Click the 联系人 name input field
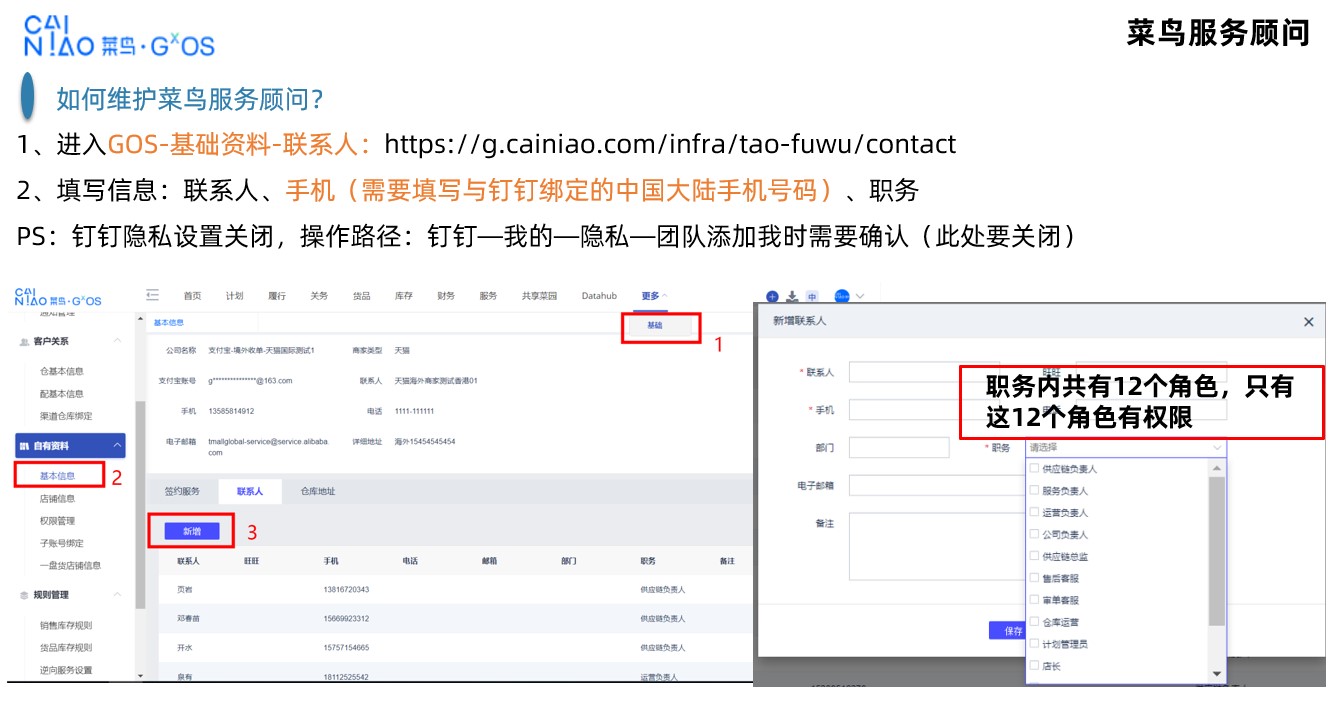The height and width of the screenshot is (708, 1344). [924, 372]
